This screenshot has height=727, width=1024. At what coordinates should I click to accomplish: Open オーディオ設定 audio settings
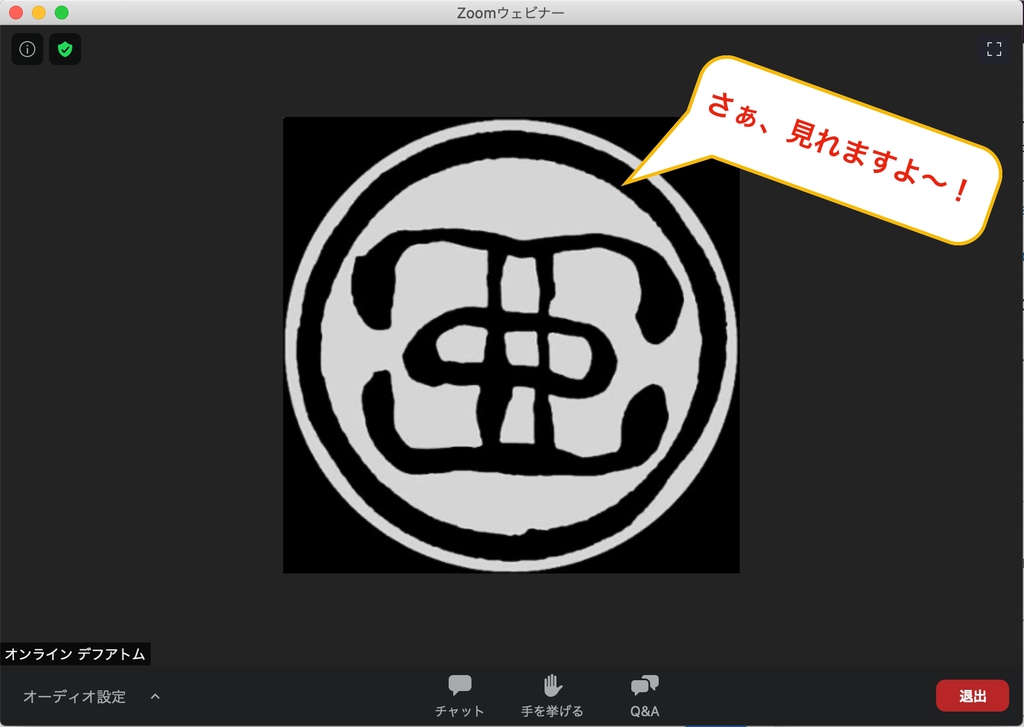[x=74, y=697]
